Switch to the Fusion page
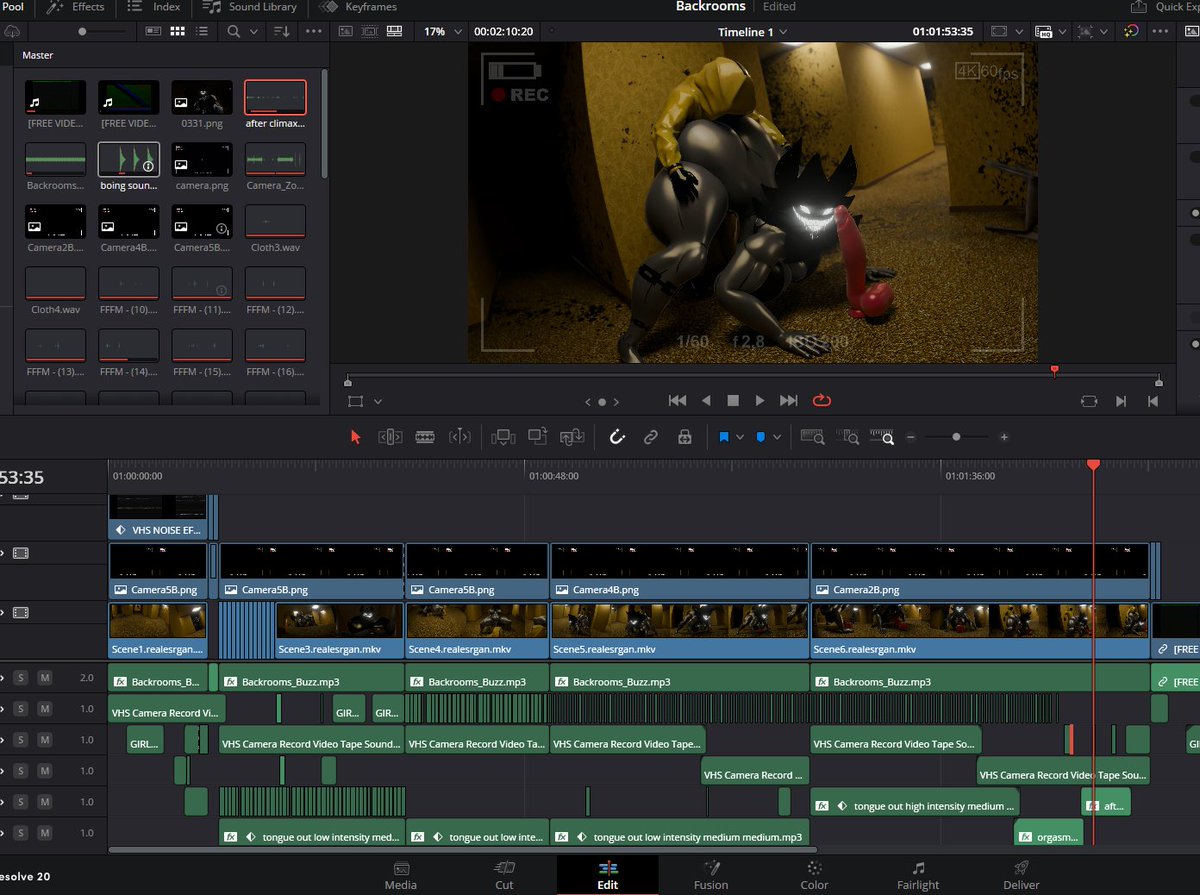The width and height of the screenshot is (1200, 895). (711, 875)
